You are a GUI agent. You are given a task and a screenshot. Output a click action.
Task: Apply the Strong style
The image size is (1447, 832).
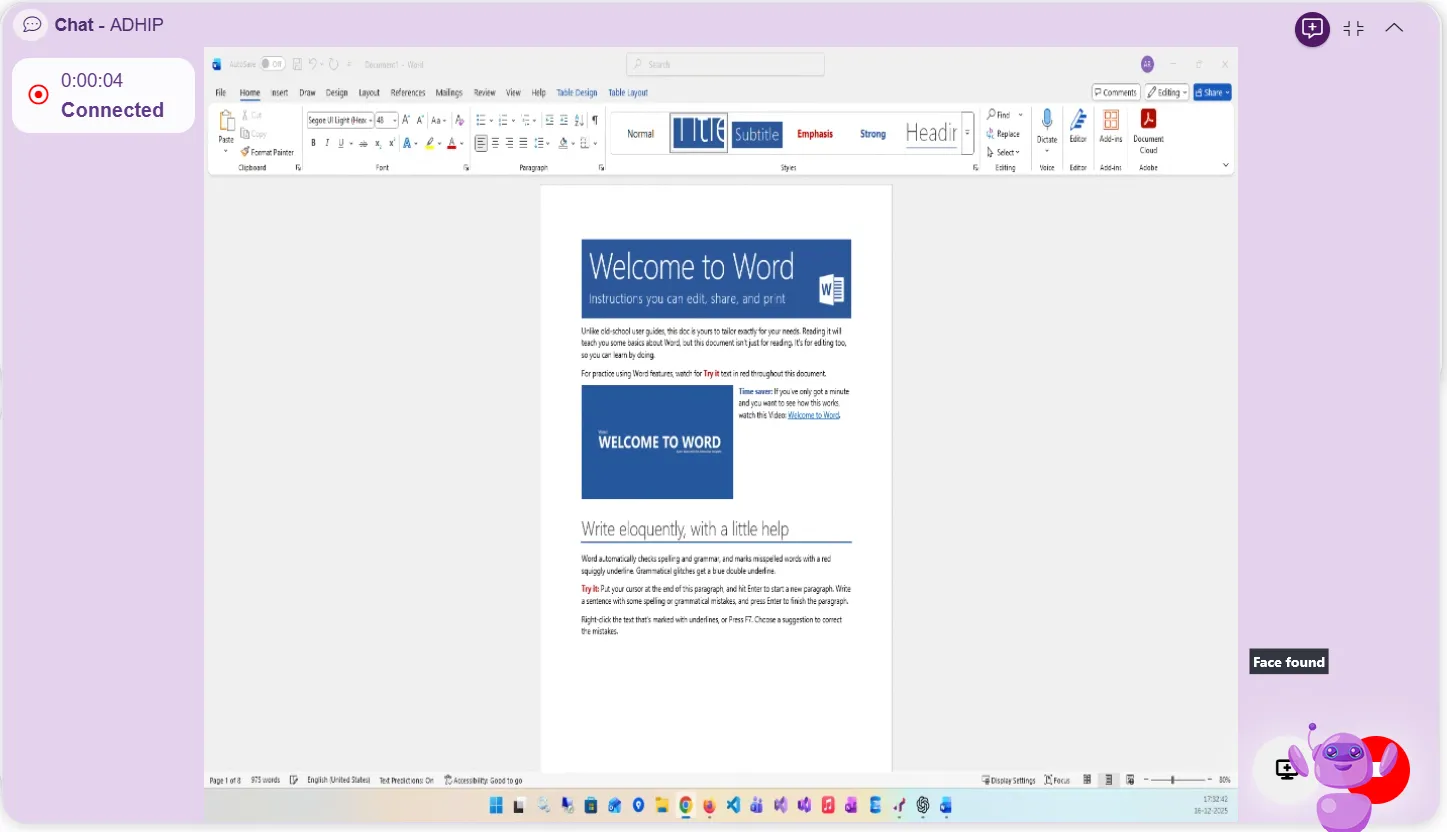(x=873, y=134)
